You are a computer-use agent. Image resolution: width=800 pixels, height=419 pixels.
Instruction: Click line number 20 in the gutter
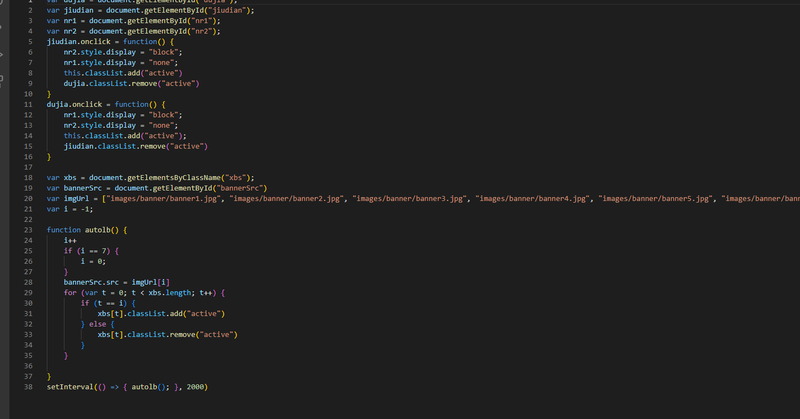point(28,199)
